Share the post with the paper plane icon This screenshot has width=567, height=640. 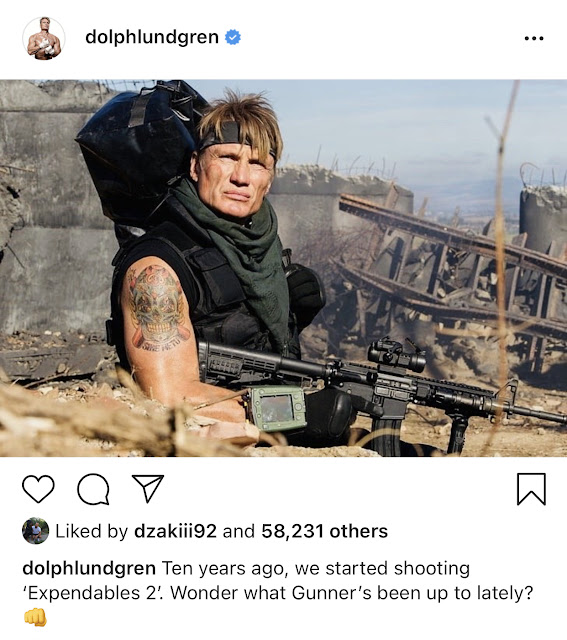click(x=148, y=488)
